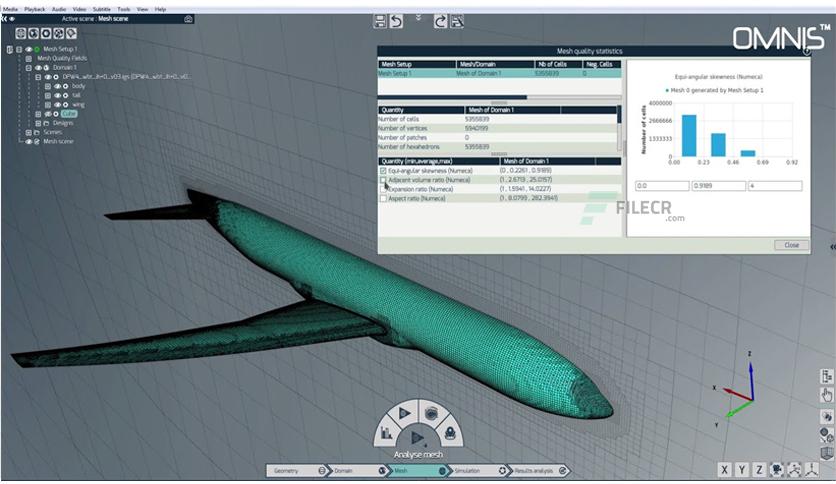Select the Mesh scene tree item
The image size is (836, 484).
[x=58, y=142]
